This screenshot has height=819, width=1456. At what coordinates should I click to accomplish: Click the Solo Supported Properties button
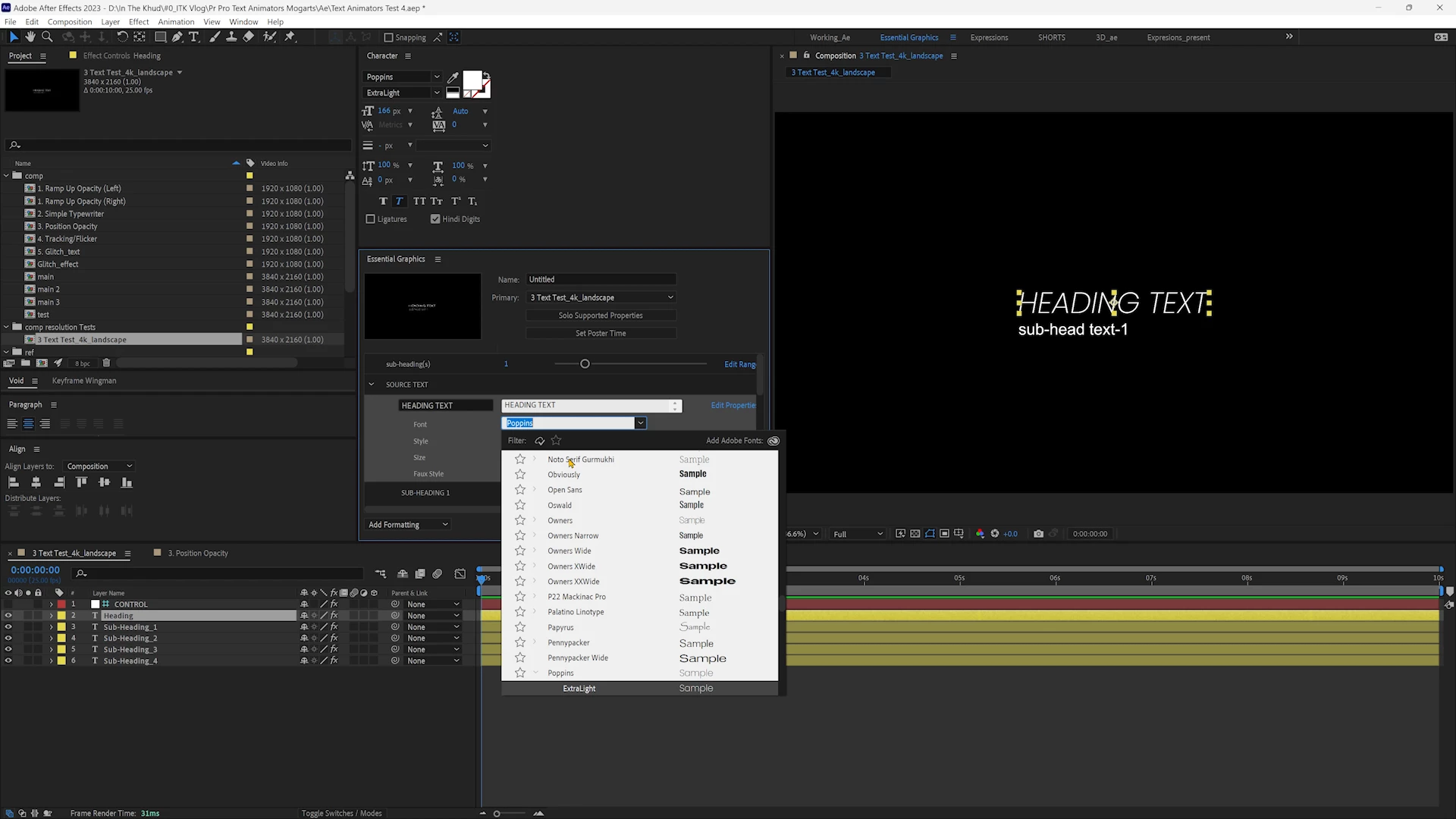(x=600, y=315)
